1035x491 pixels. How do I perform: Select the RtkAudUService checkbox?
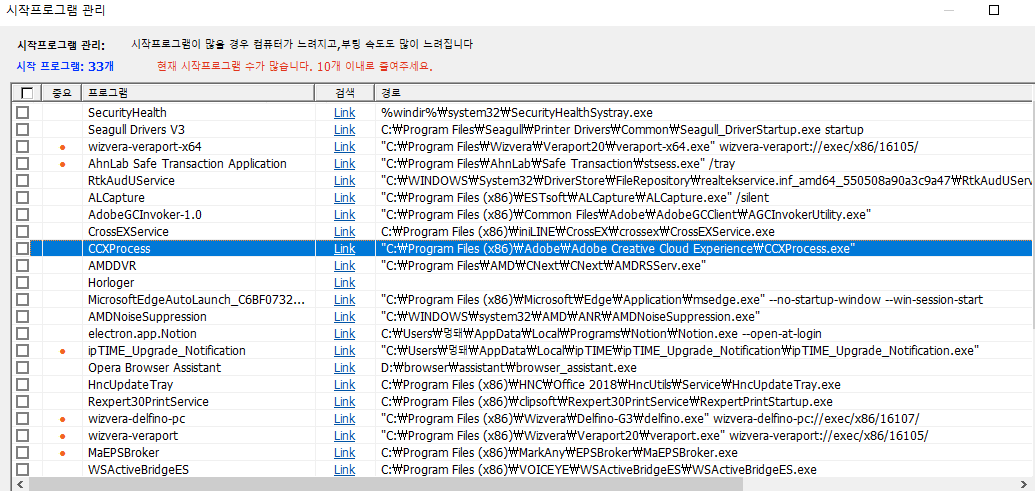tap(23, 181)
